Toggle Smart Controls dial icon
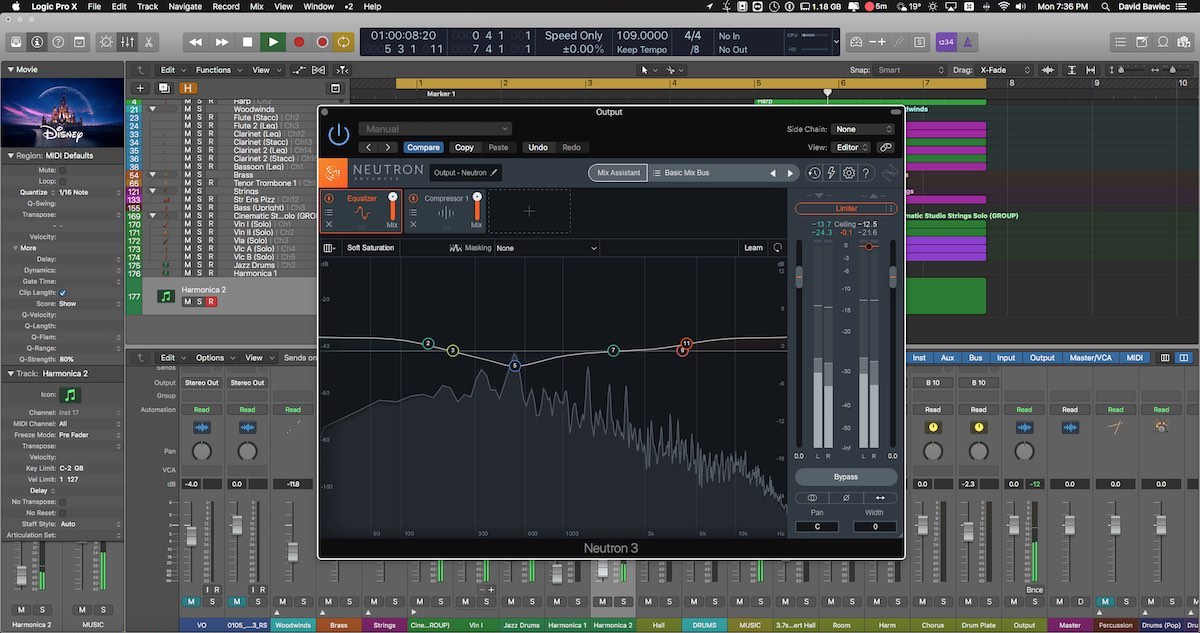Screen dimensions: 1200x633 (x=107, y=42)
